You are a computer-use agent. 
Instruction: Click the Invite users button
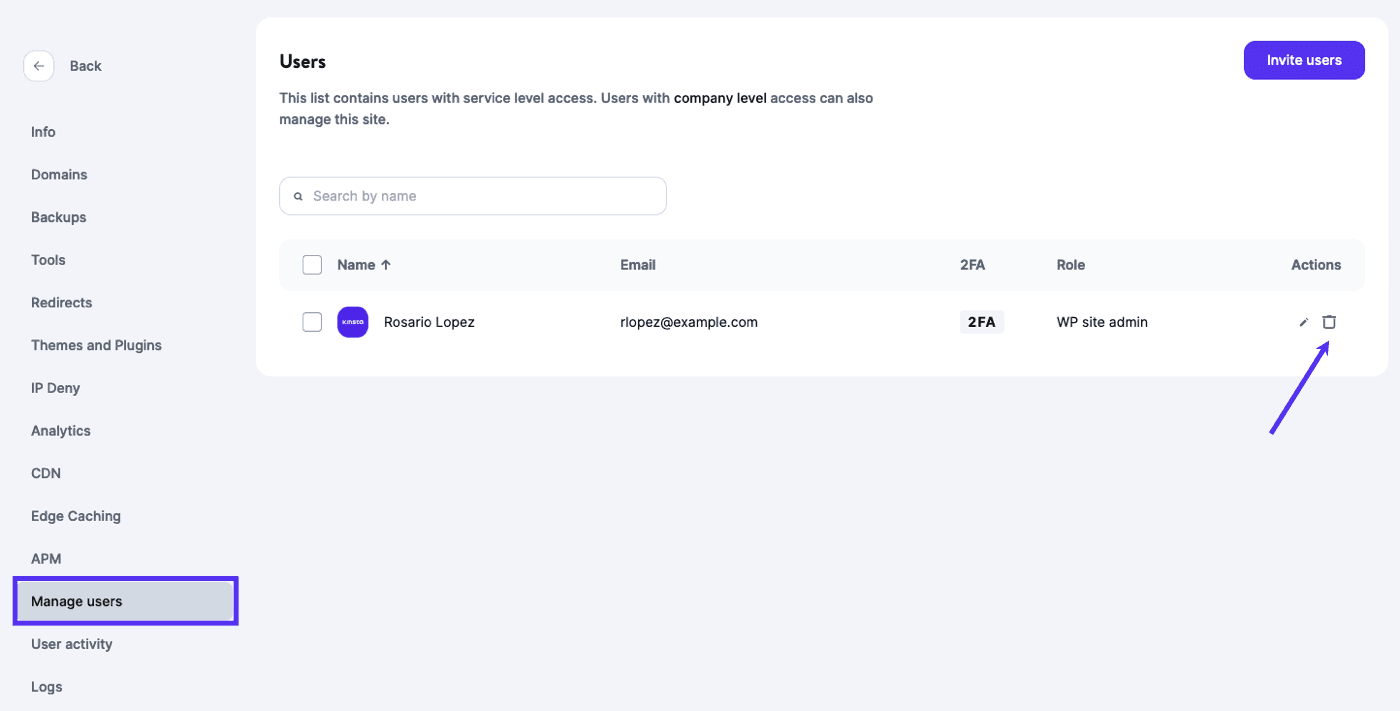[1304, 60]
